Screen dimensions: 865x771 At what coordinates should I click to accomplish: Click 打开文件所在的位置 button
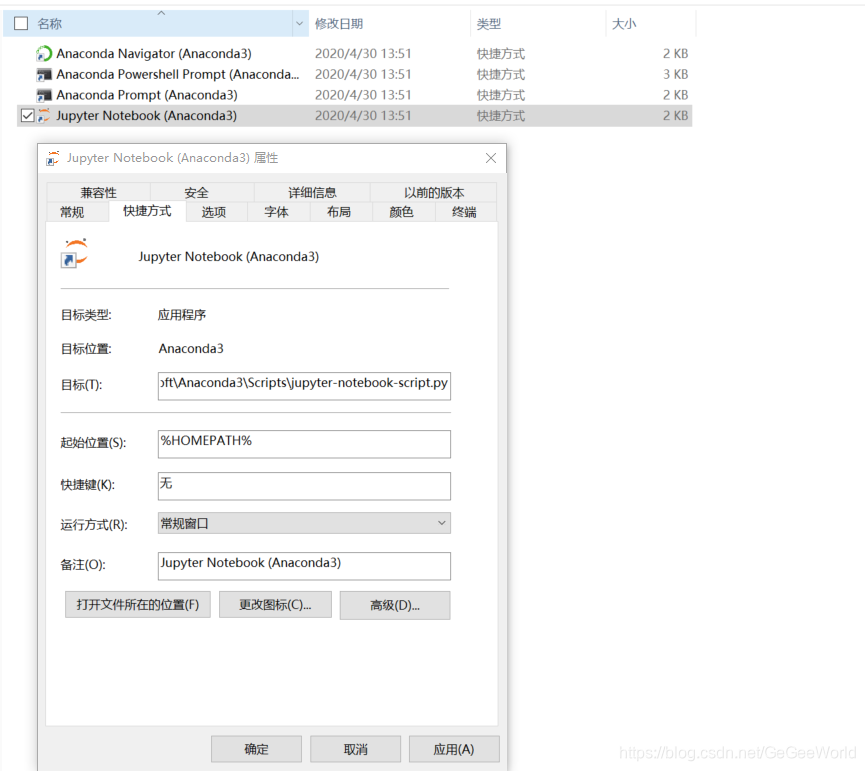pyautogui.click(x=137, y=605)
